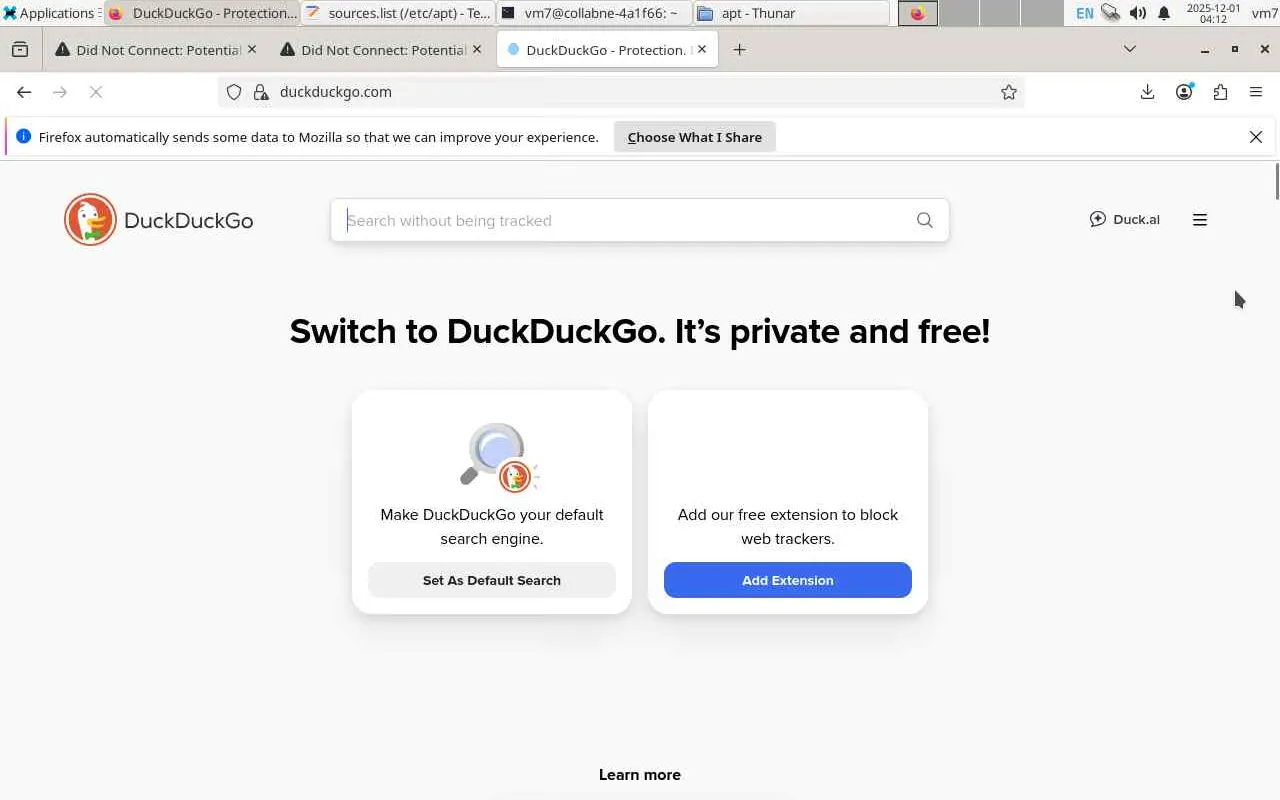Open the Firefox Downloads panel
Image resolution: width=1280 pixels, height=800 pixels.
[1147, 92]
